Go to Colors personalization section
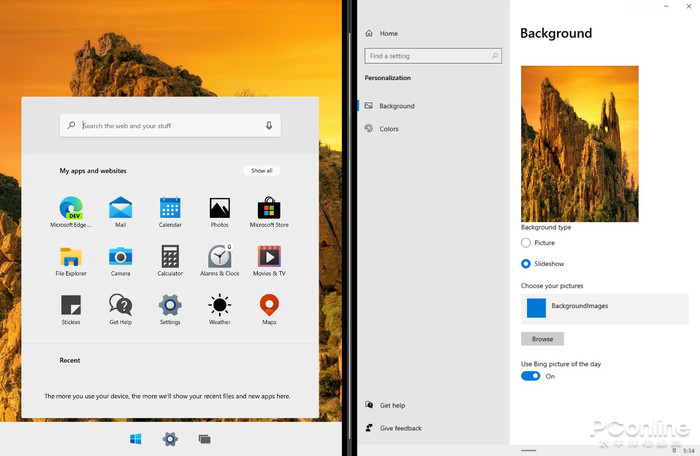 coord(389,129)
